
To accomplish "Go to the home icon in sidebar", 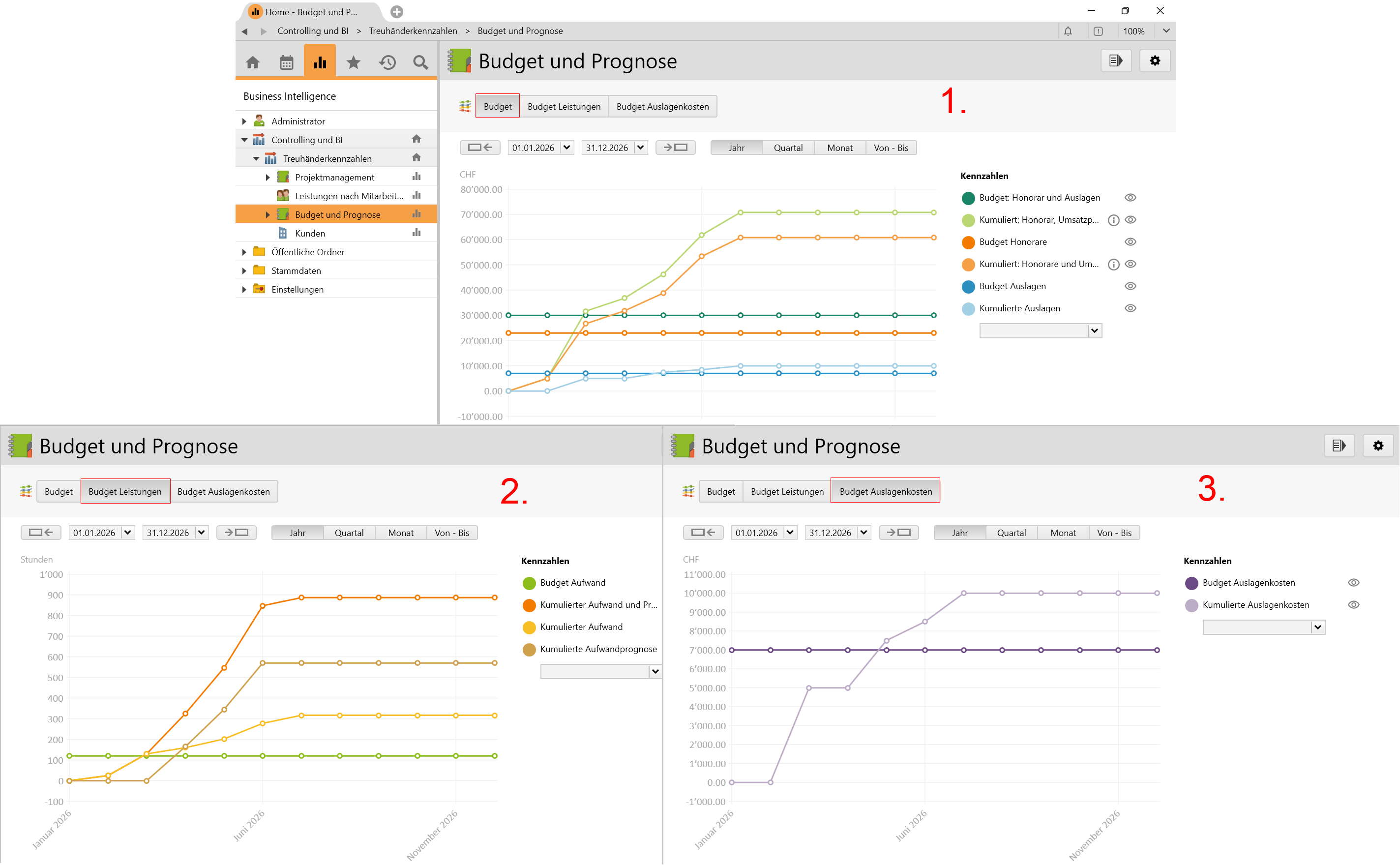I will pos(253,62).
